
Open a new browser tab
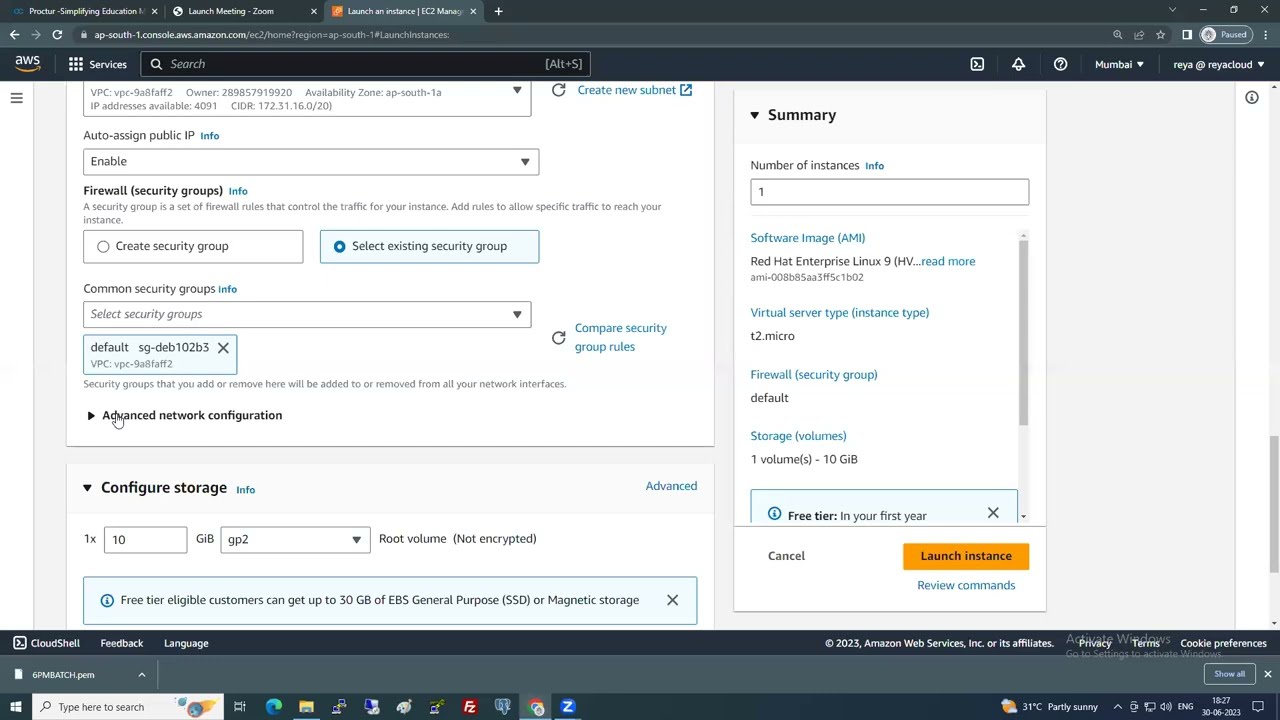[498, 11]
